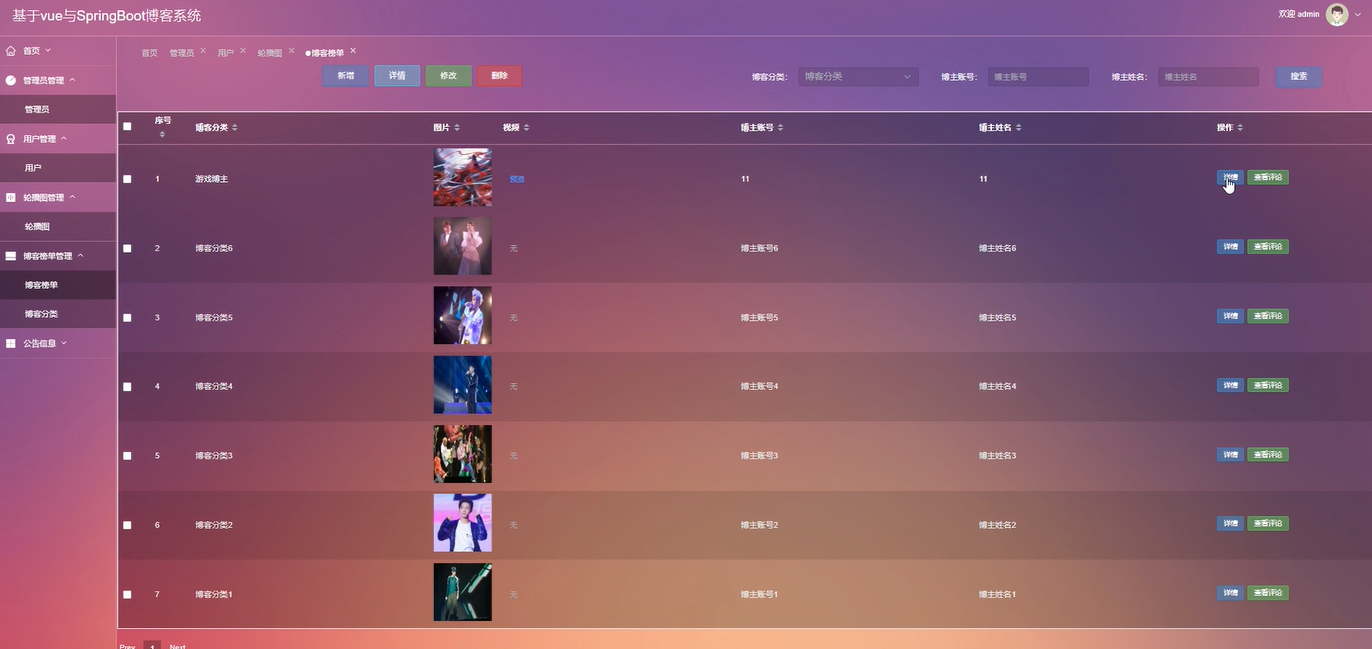Switch to the 管理员 tab
This screenshot has height=649, width=1372.
click(181, 53)
